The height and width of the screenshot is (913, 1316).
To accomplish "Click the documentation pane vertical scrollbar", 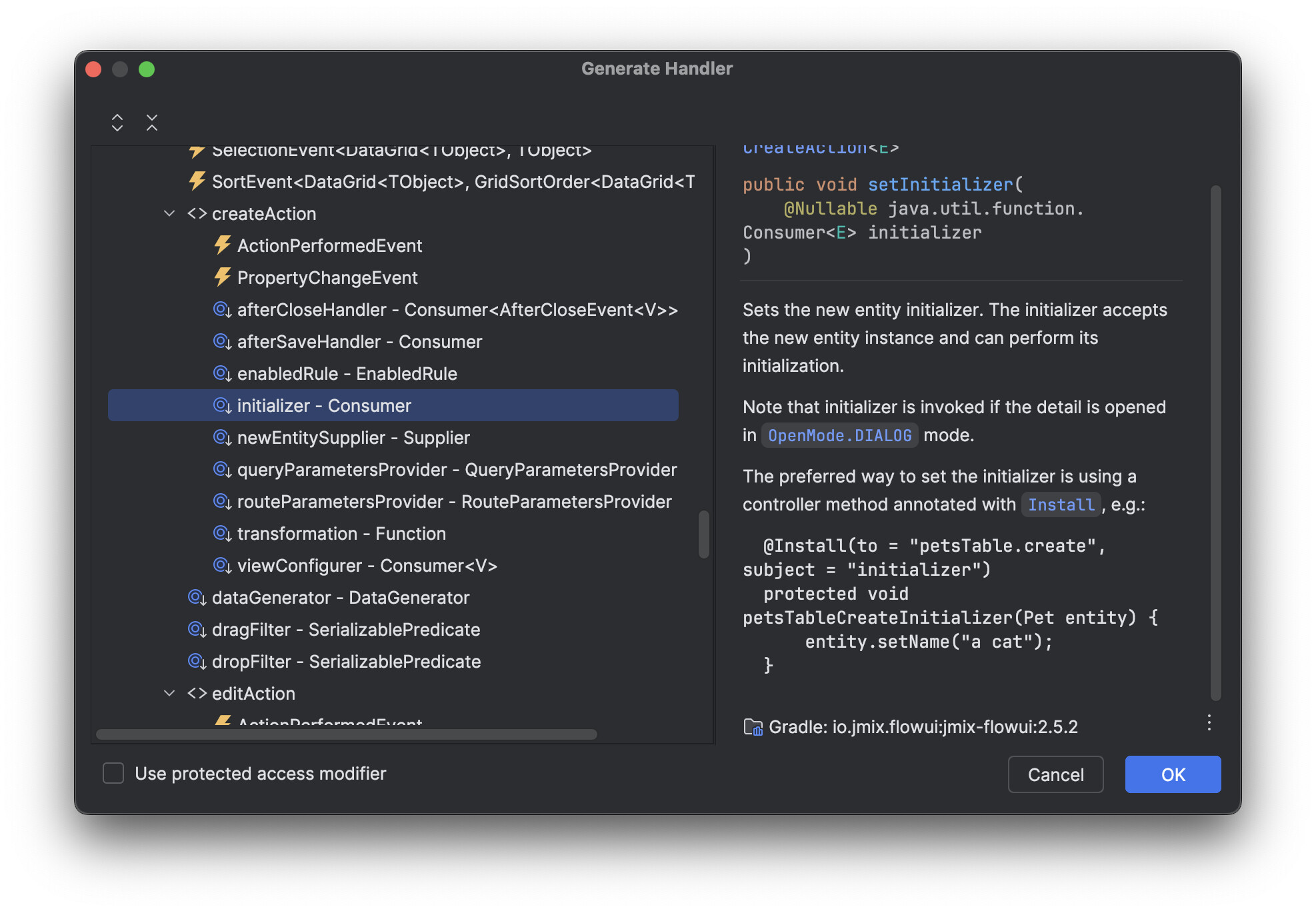I will point(1215,443).
